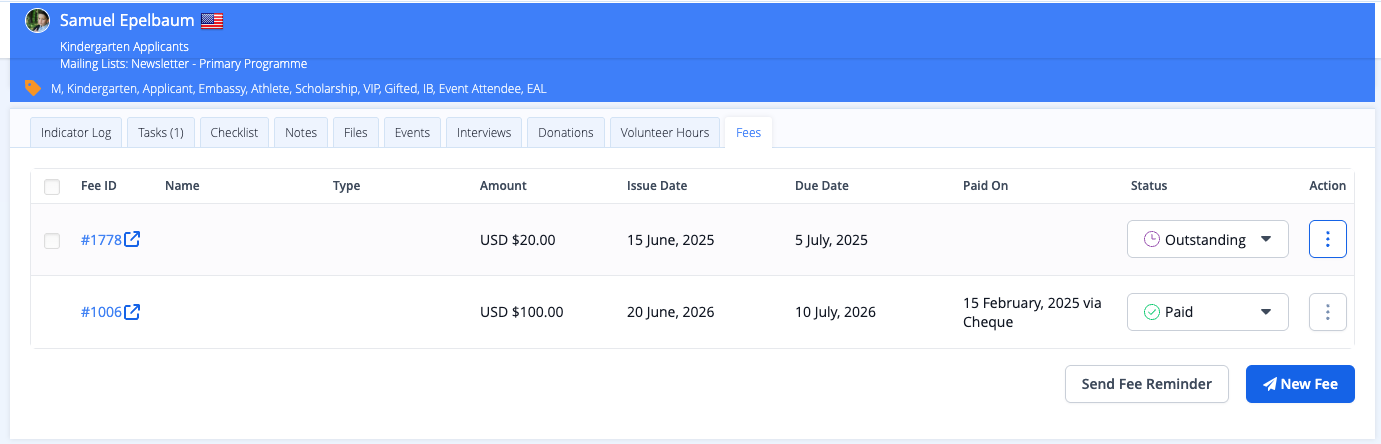Image resolution: width=1381 pixels, height=444 pixels.
Task: Open three-dot action menu for fee #1778
Action: coord(1327,239)
